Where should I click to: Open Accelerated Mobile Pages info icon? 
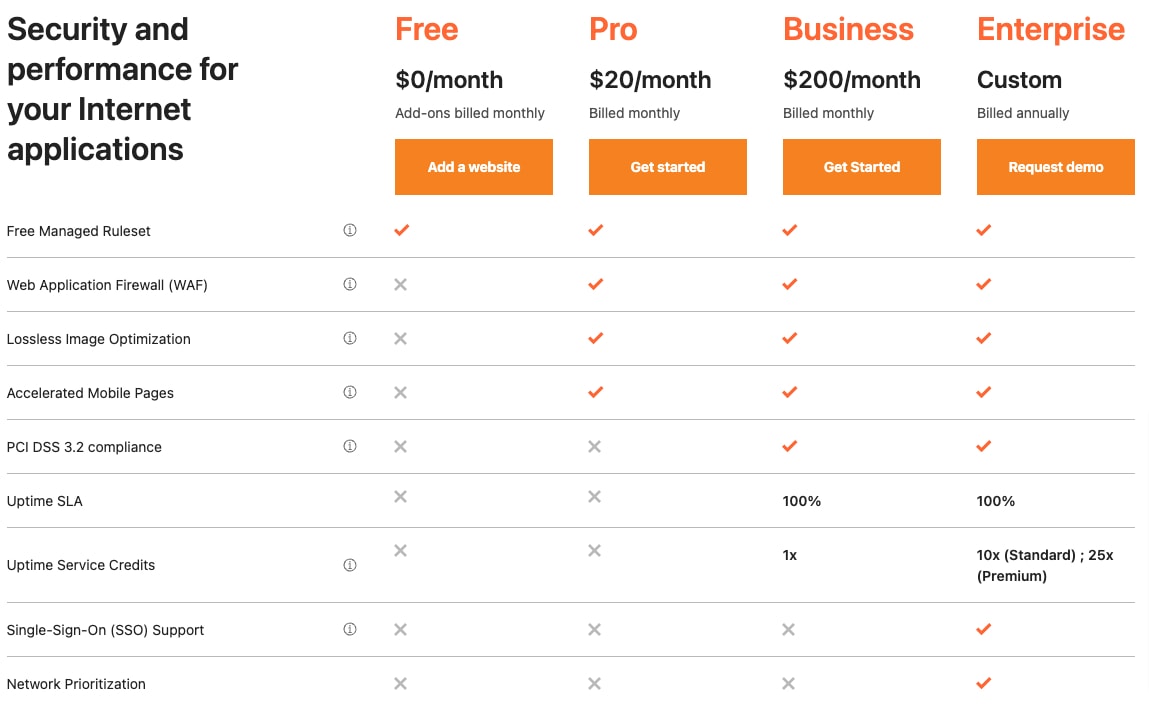(x=350, y=392)
